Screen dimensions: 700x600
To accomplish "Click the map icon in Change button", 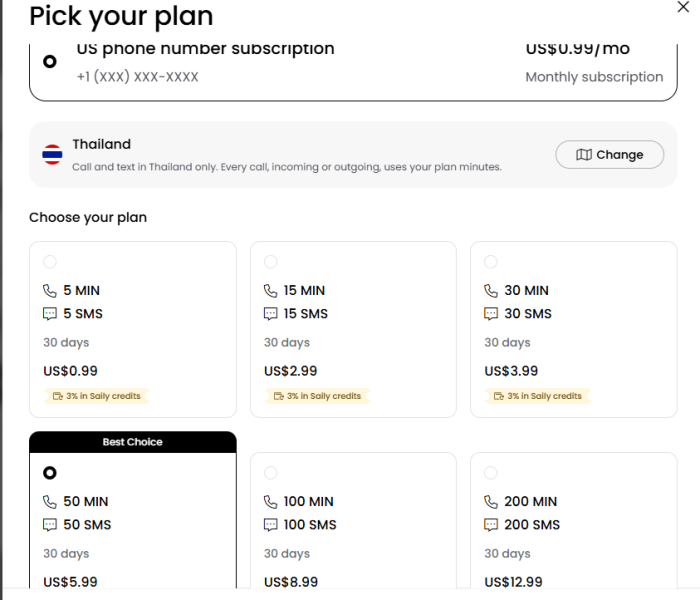I will point(583,154).
